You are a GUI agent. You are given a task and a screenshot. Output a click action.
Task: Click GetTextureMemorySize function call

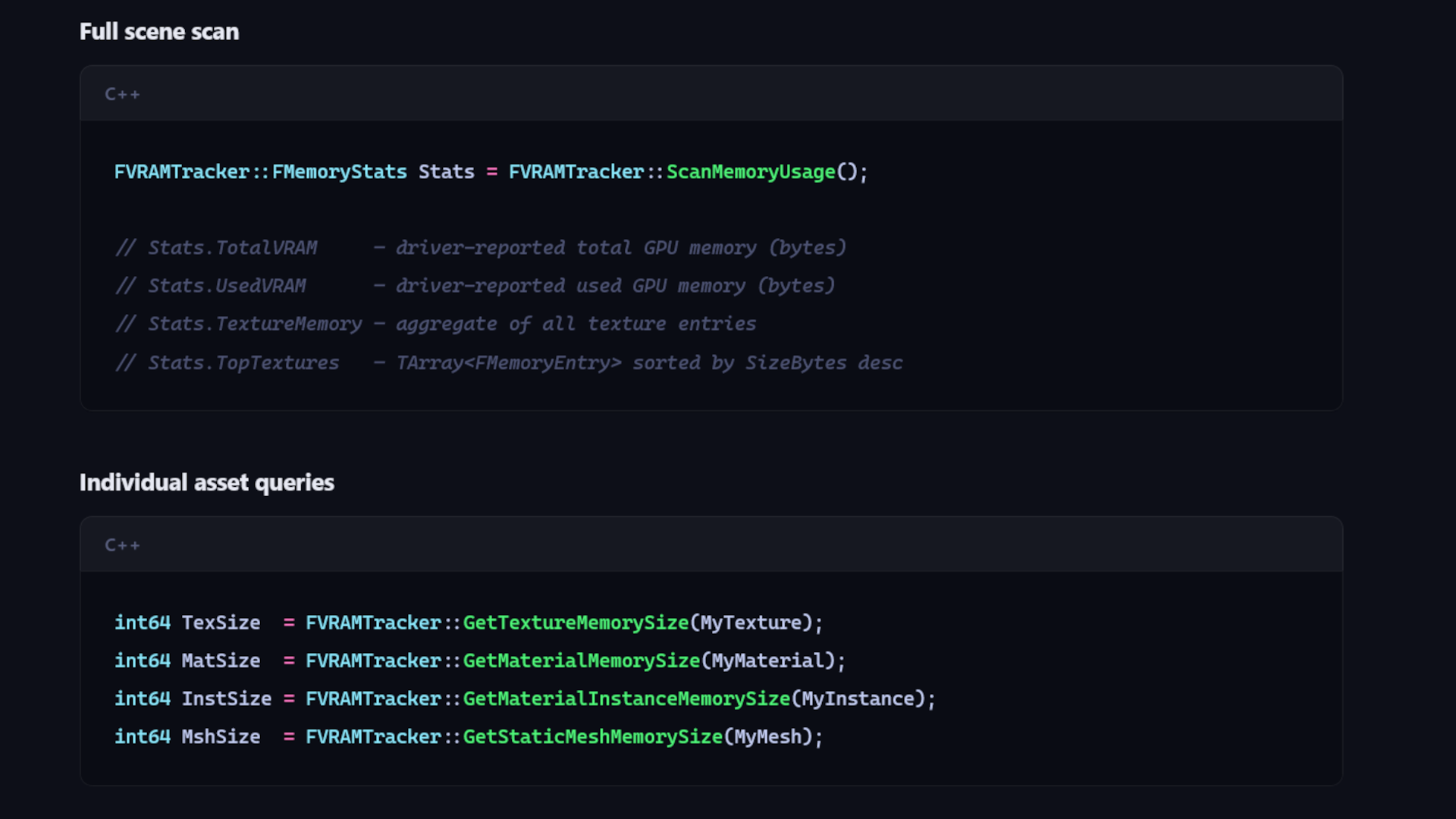pyautogui.click(x=576, y=623)
